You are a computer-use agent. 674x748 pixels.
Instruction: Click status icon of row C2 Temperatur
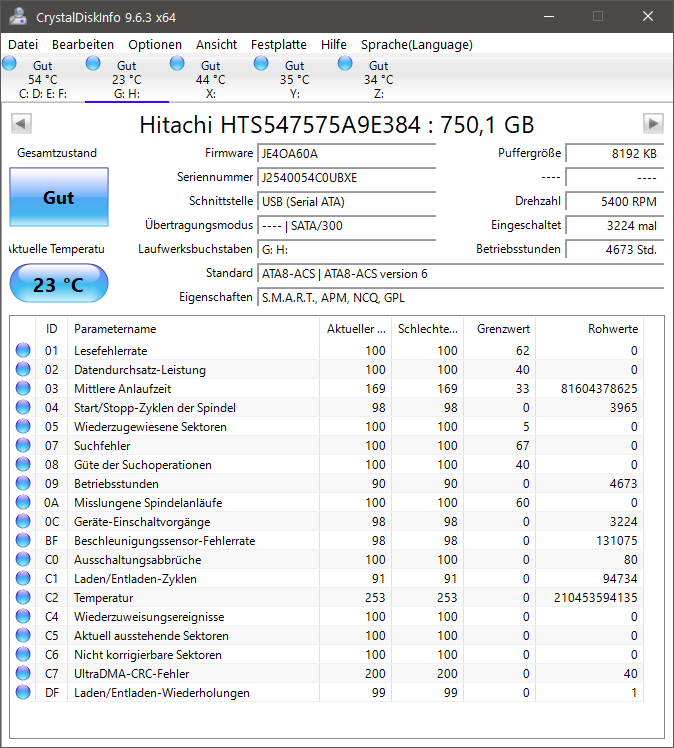23,597
